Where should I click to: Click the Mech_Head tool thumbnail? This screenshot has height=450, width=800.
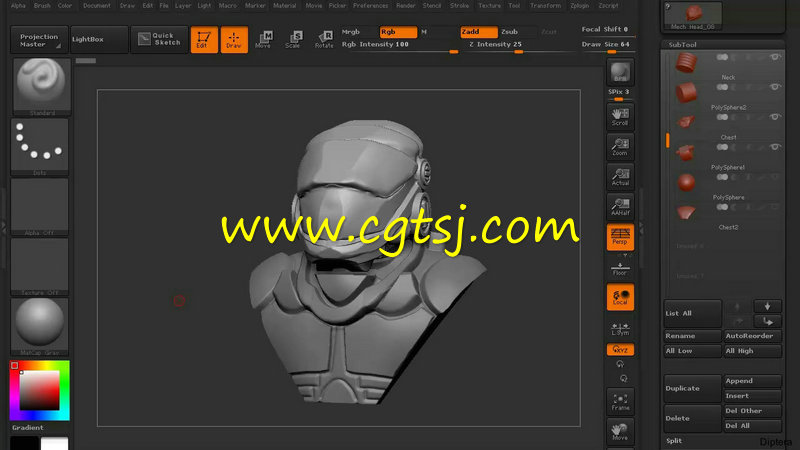pos(693,15)
